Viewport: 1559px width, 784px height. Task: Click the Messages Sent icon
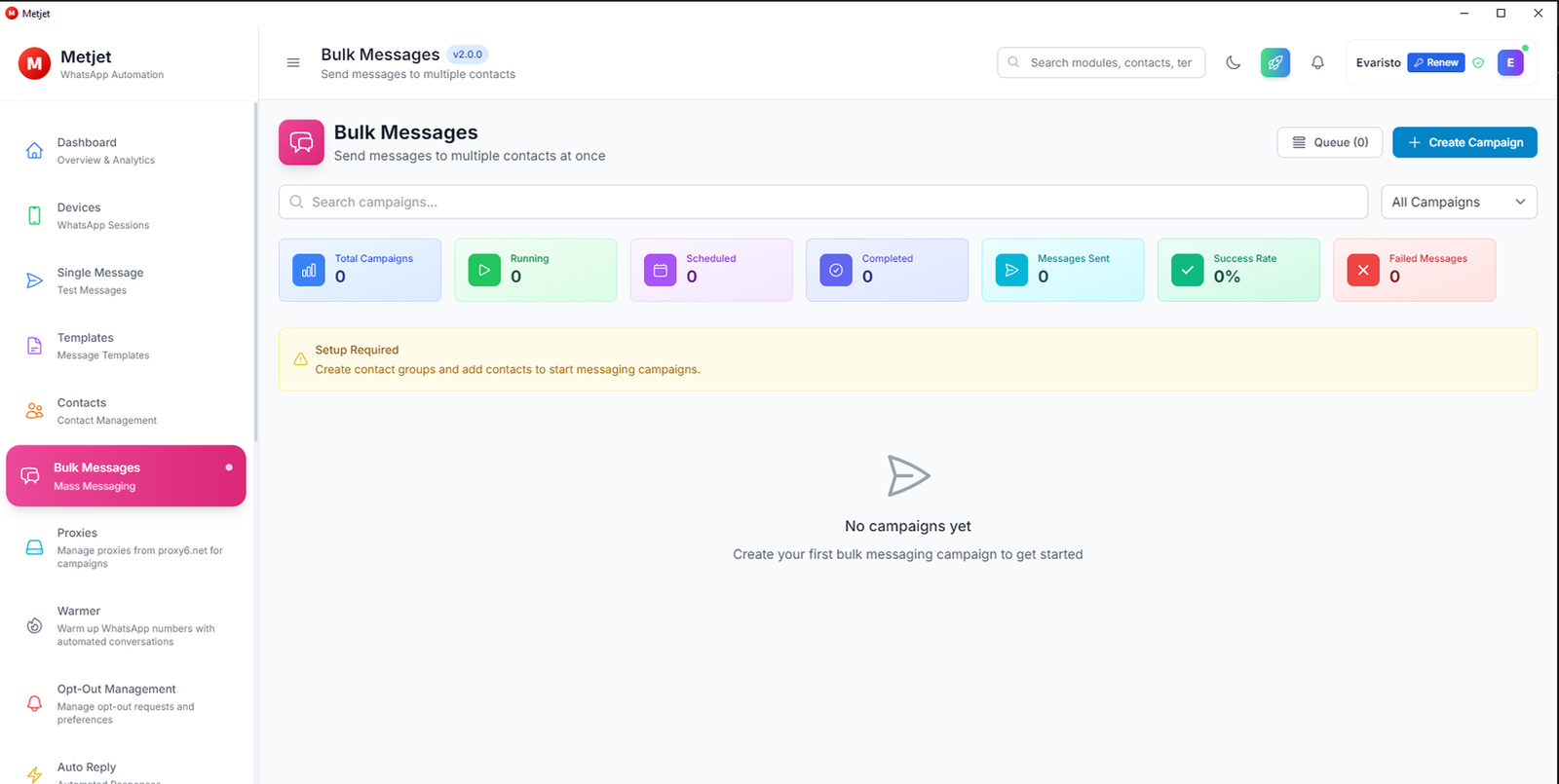click(1011, 270)
